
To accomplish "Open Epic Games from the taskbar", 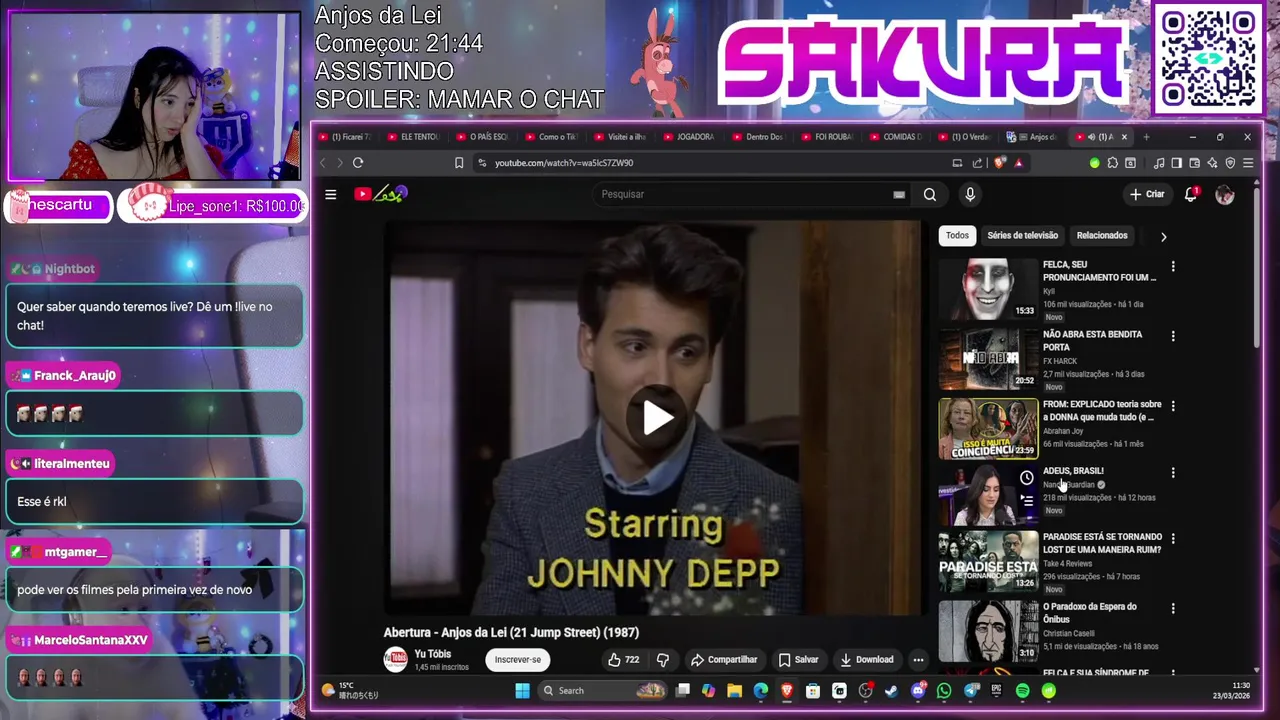I will 997,691.
